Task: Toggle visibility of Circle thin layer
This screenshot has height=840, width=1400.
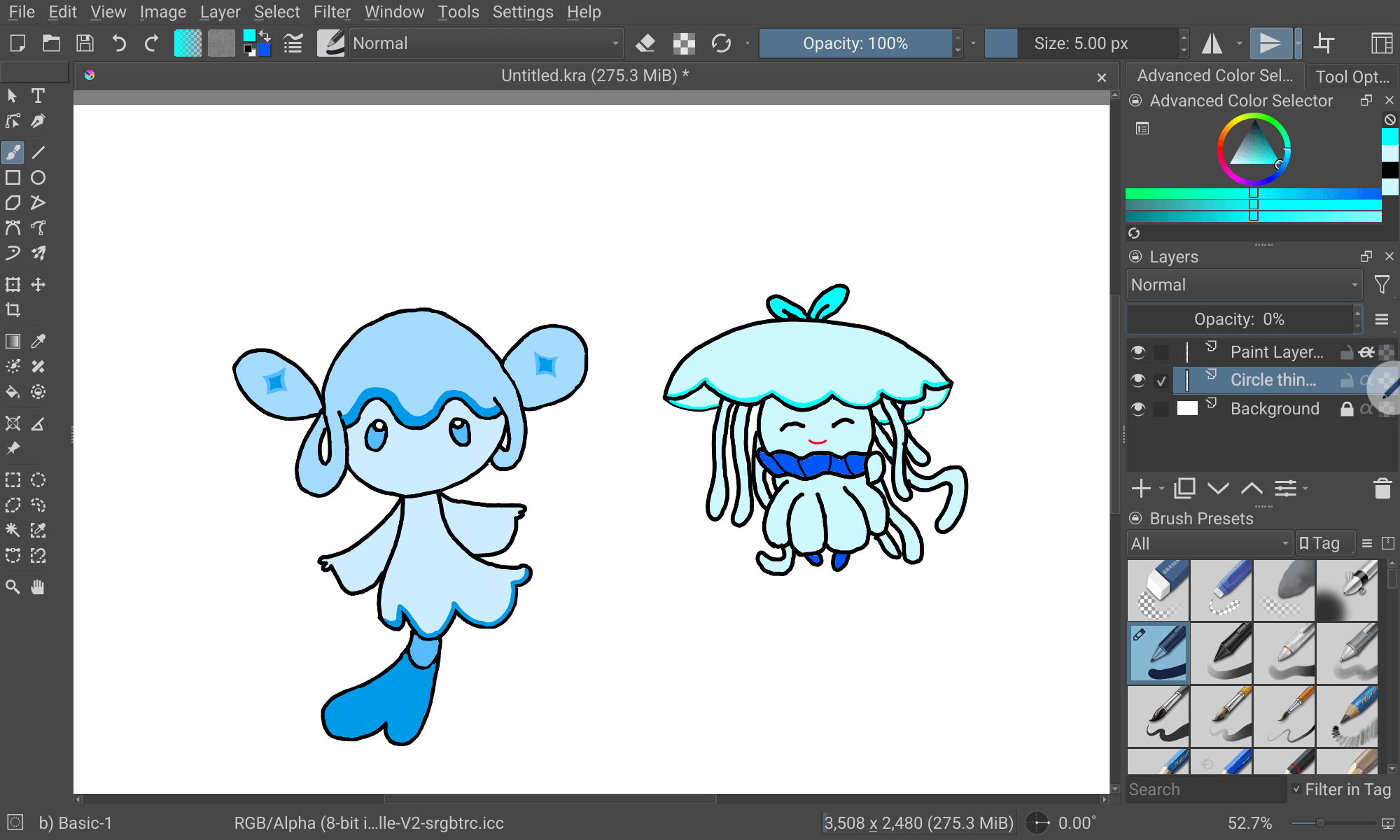Action: point(1138,380)
